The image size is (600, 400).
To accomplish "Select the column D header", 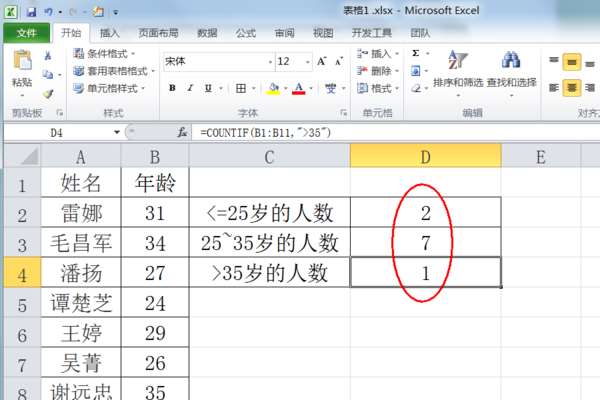I will click(426, 156).
